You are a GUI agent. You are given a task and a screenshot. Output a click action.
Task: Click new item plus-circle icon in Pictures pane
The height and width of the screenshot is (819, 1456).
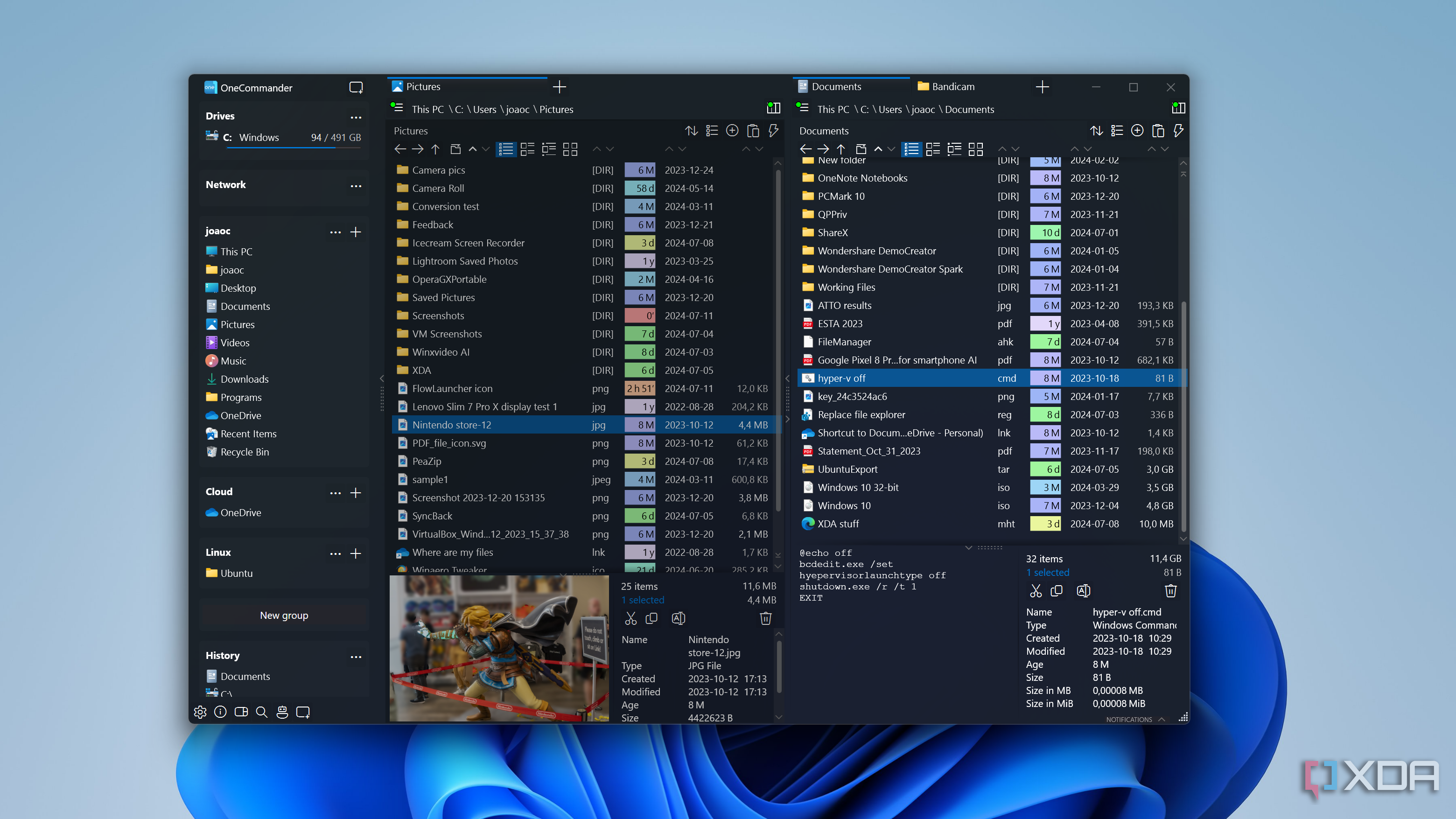[732, 131]
